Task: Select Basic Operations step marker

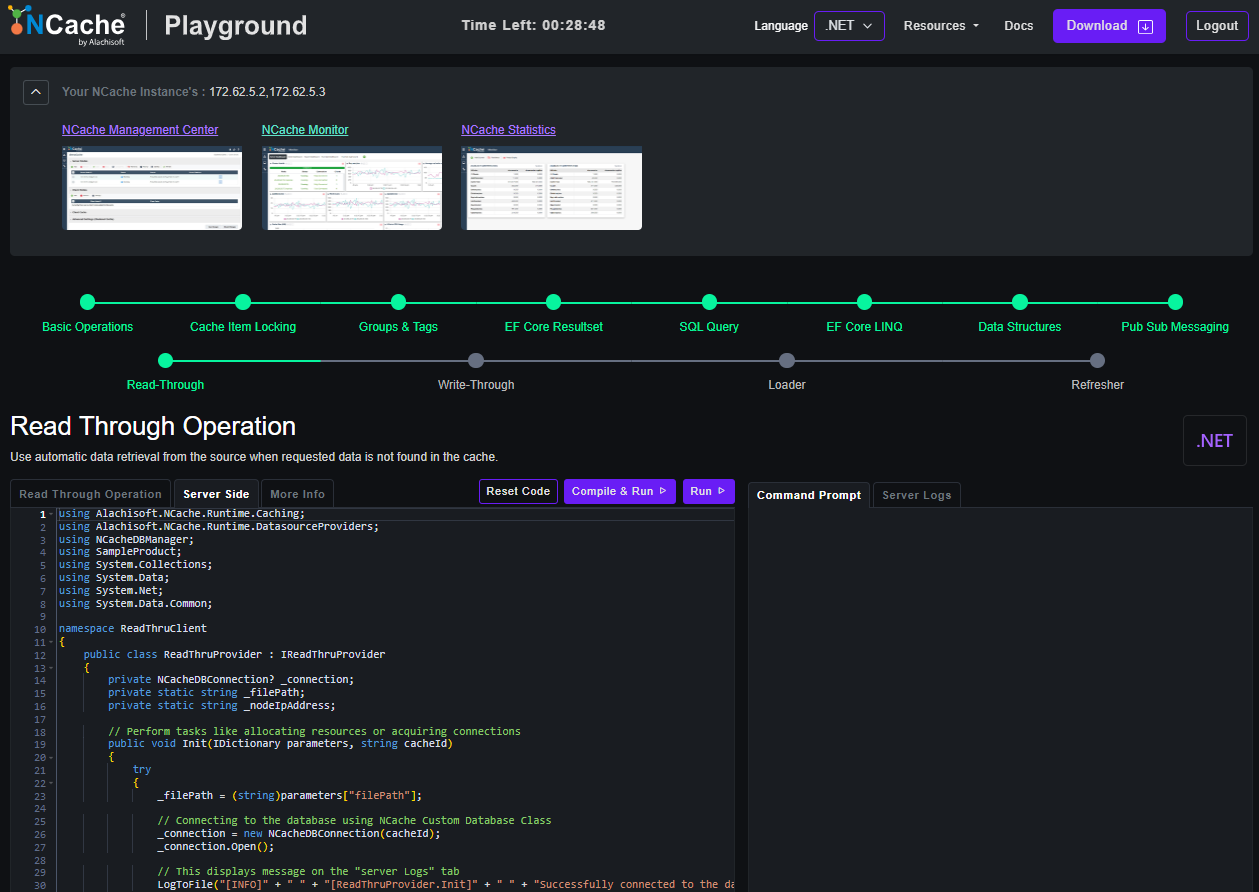Action: tap(87, 302)
